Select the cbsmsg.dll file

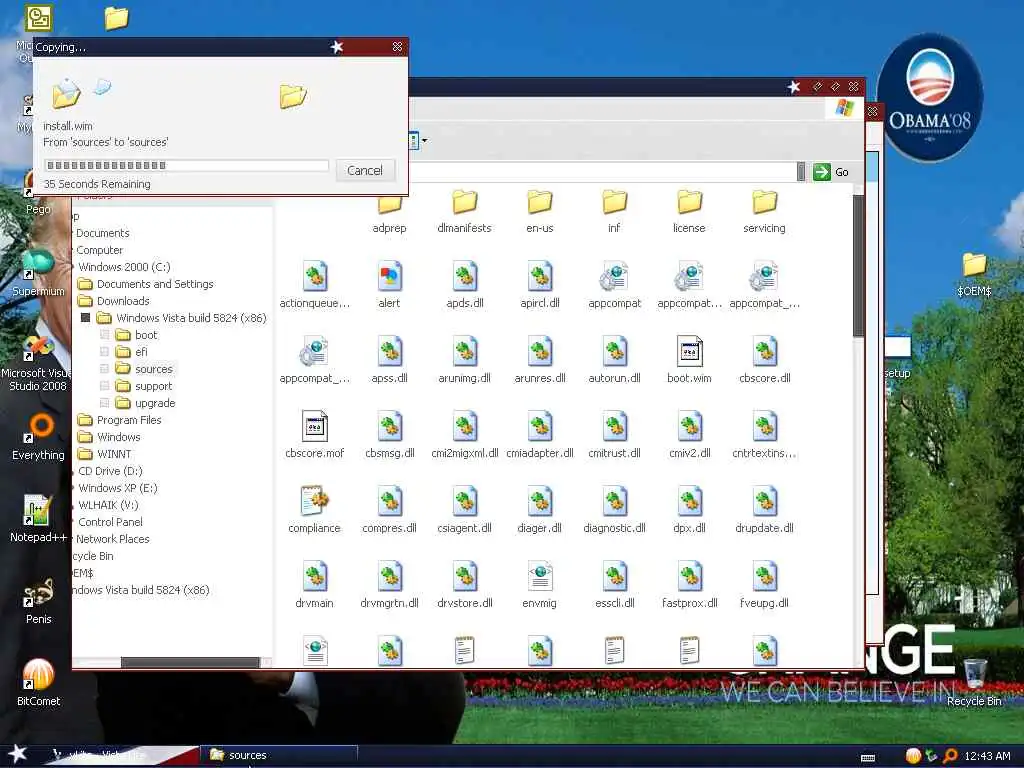pos(389,435)
